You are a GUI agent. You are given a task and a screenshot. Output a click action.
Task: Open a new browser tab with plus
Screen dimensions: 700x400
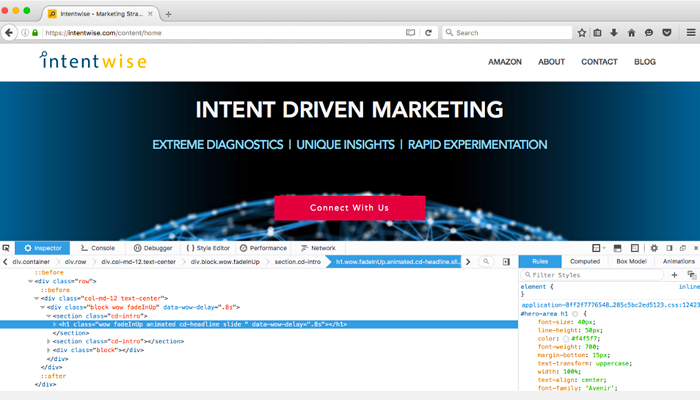[168, 14]
